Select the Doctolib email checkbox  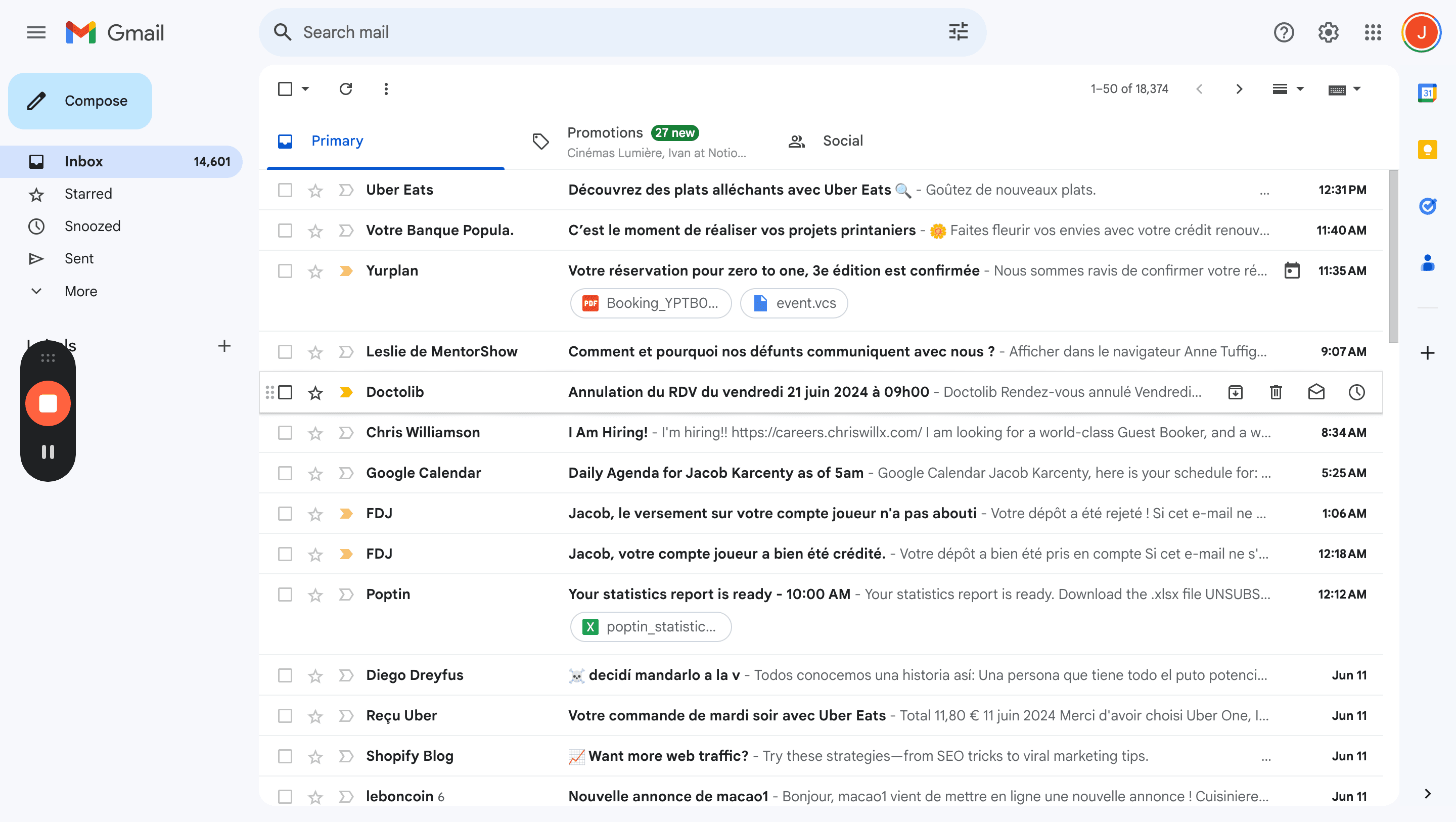285,392
